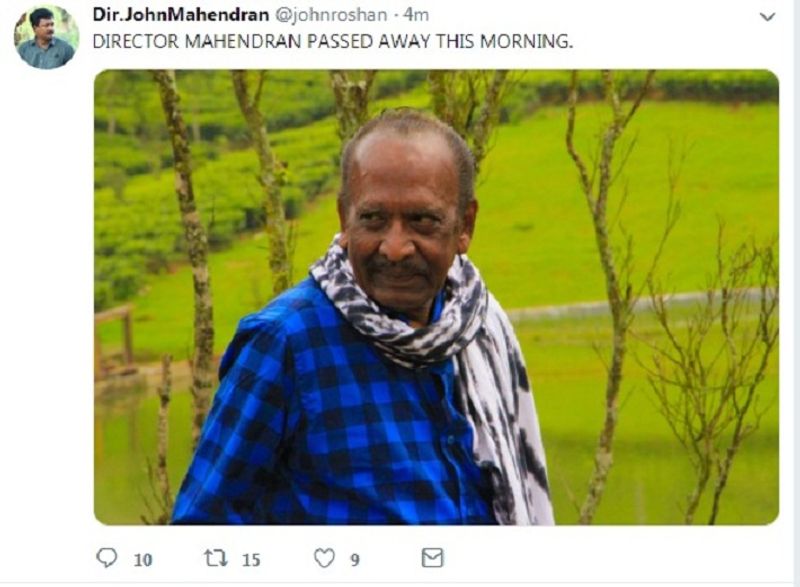Open the Dir.JohnMahendran profile name link
This screenshot has width=800, height=587.
181,15
